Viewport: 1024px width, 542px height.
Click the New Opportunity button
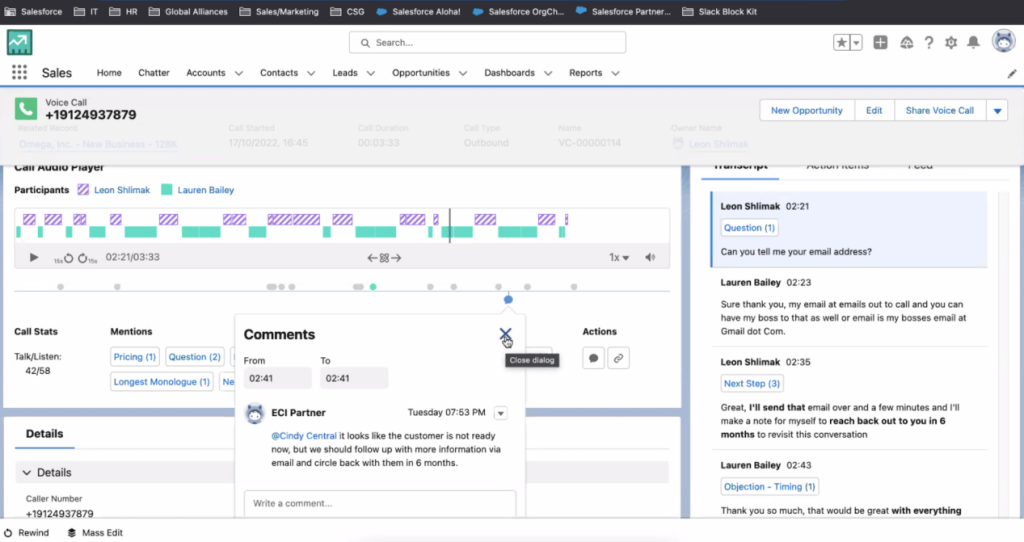click(806, 111)
